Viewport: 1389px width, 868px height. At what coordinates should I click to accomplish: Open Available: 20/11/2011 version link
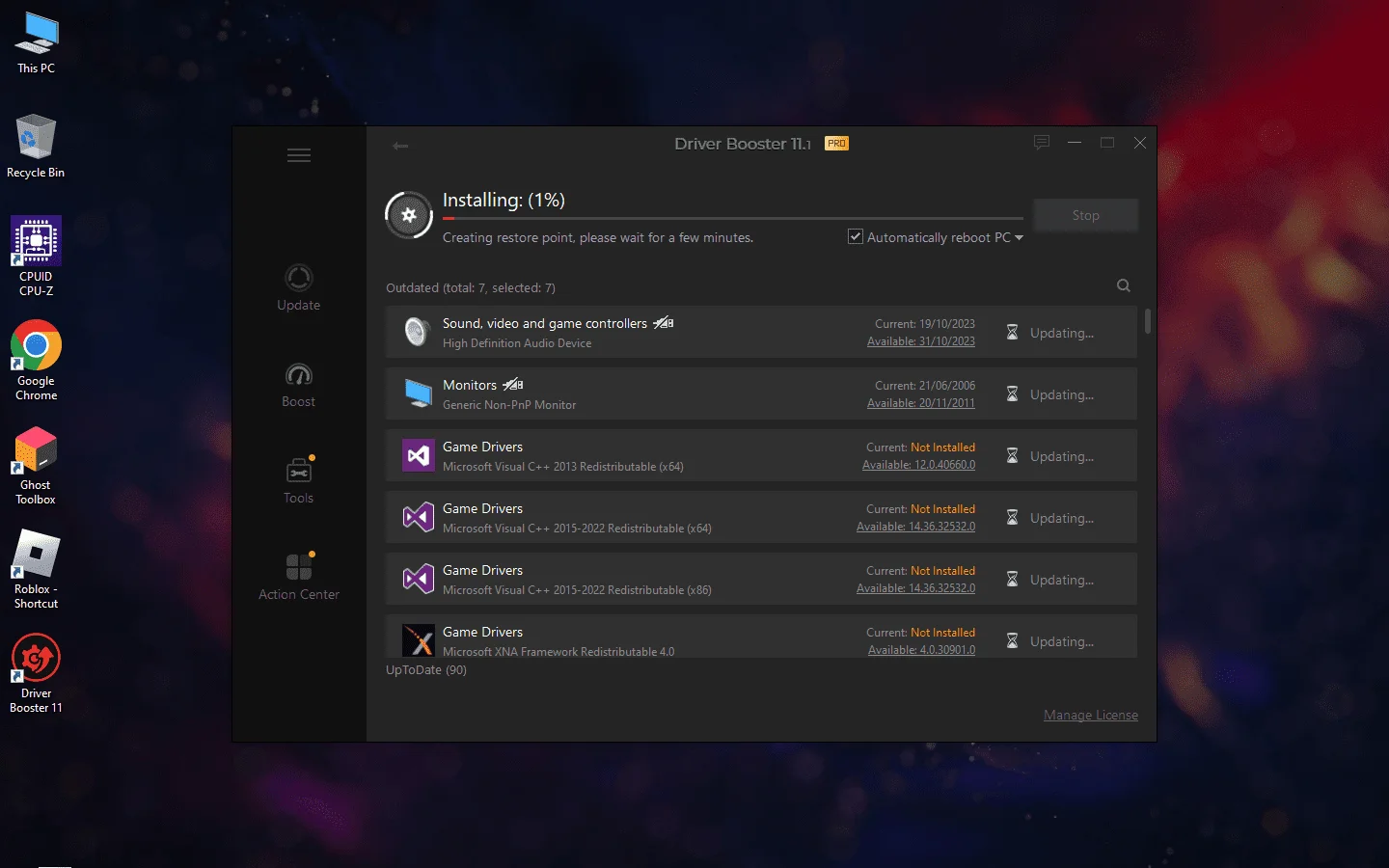click(x=921, y=403)
